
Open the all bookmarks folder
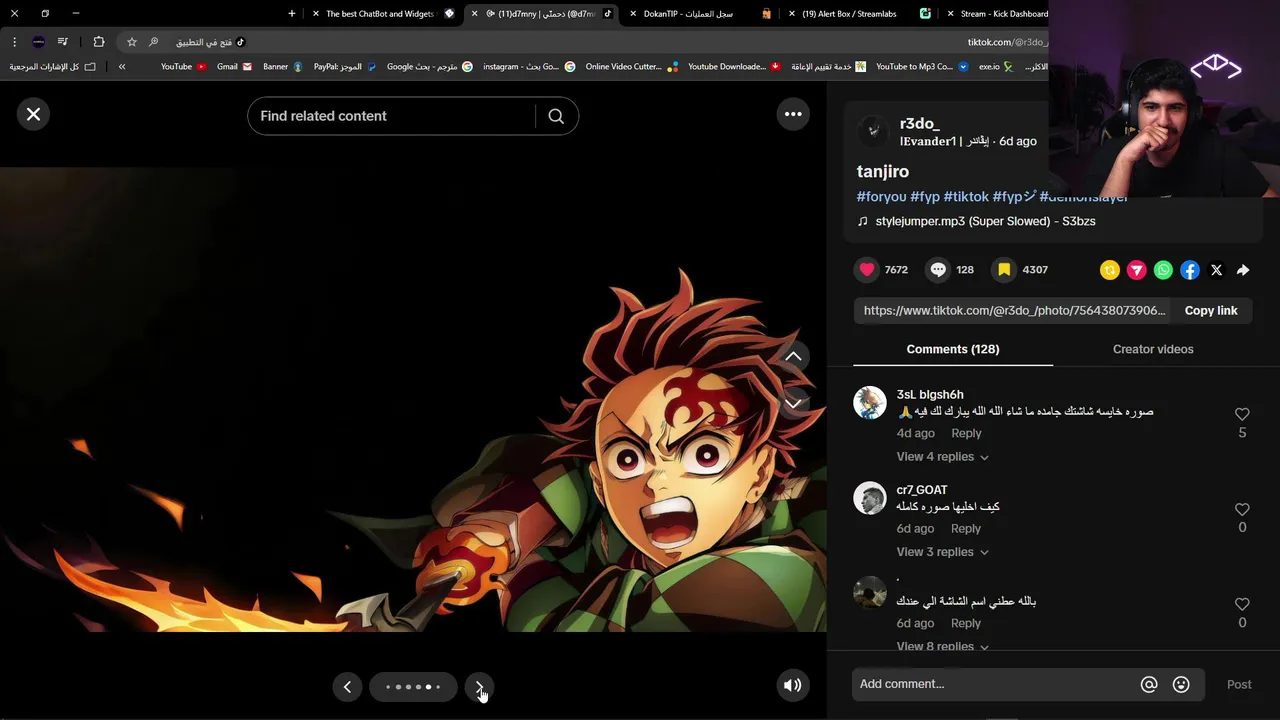(x=52, y=66)
